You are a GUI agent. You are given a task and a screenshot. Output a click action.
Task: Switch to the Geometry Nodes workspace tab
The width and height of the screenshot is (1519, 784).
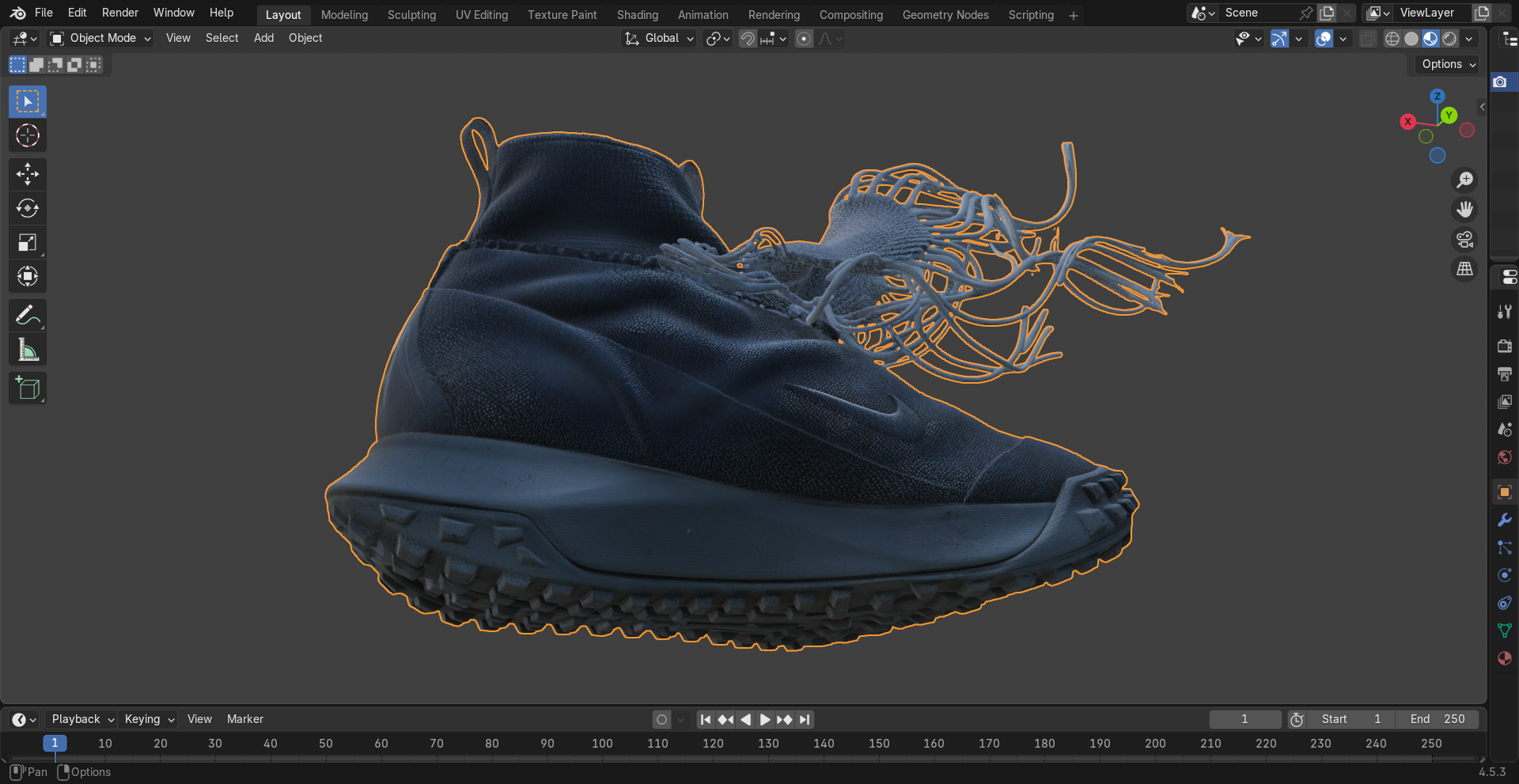point(945,15)
